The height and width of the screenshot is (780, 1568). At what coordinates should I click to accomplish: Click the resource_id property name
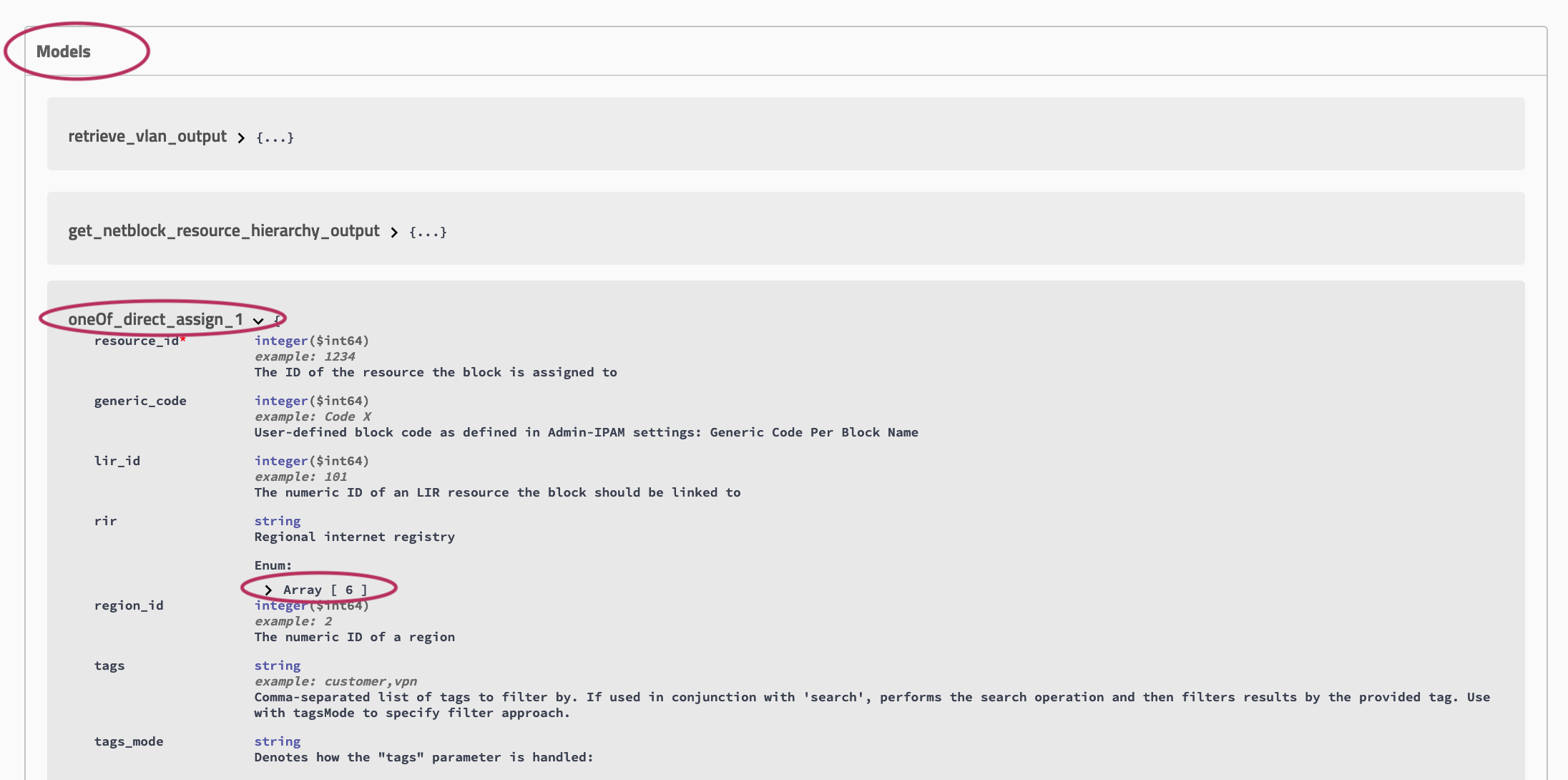(x=136, y=341)
